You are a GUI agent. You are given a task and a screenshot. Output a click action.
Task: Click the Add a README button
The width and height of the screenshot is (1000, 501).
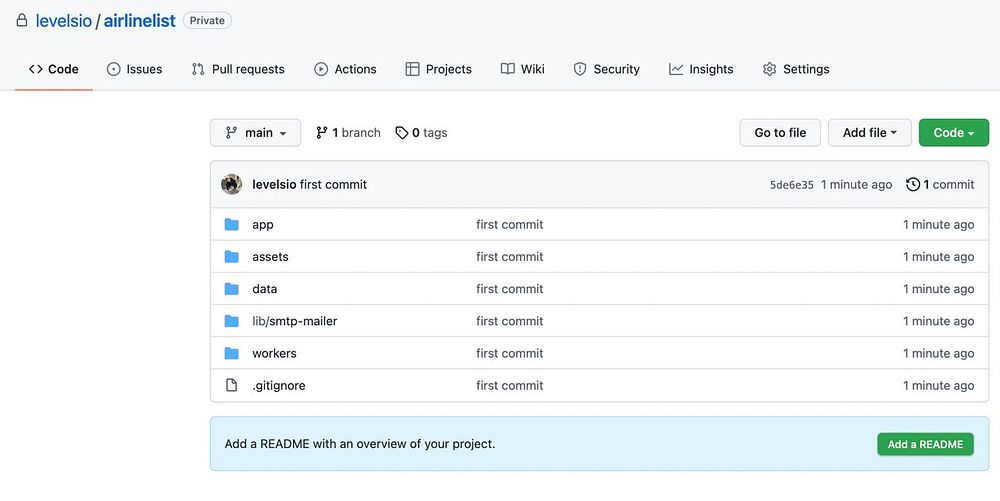coord(925,444)
